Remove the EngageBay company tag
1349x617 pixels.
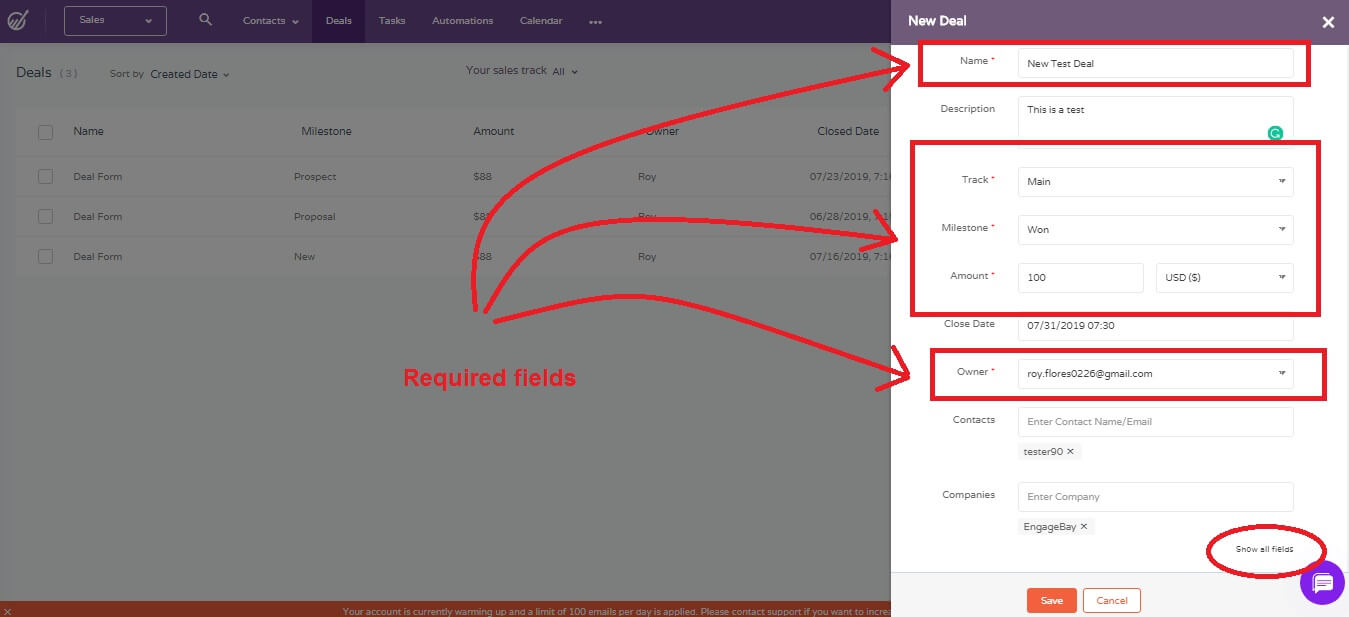pyautogui.click(x=1083, y=526)
